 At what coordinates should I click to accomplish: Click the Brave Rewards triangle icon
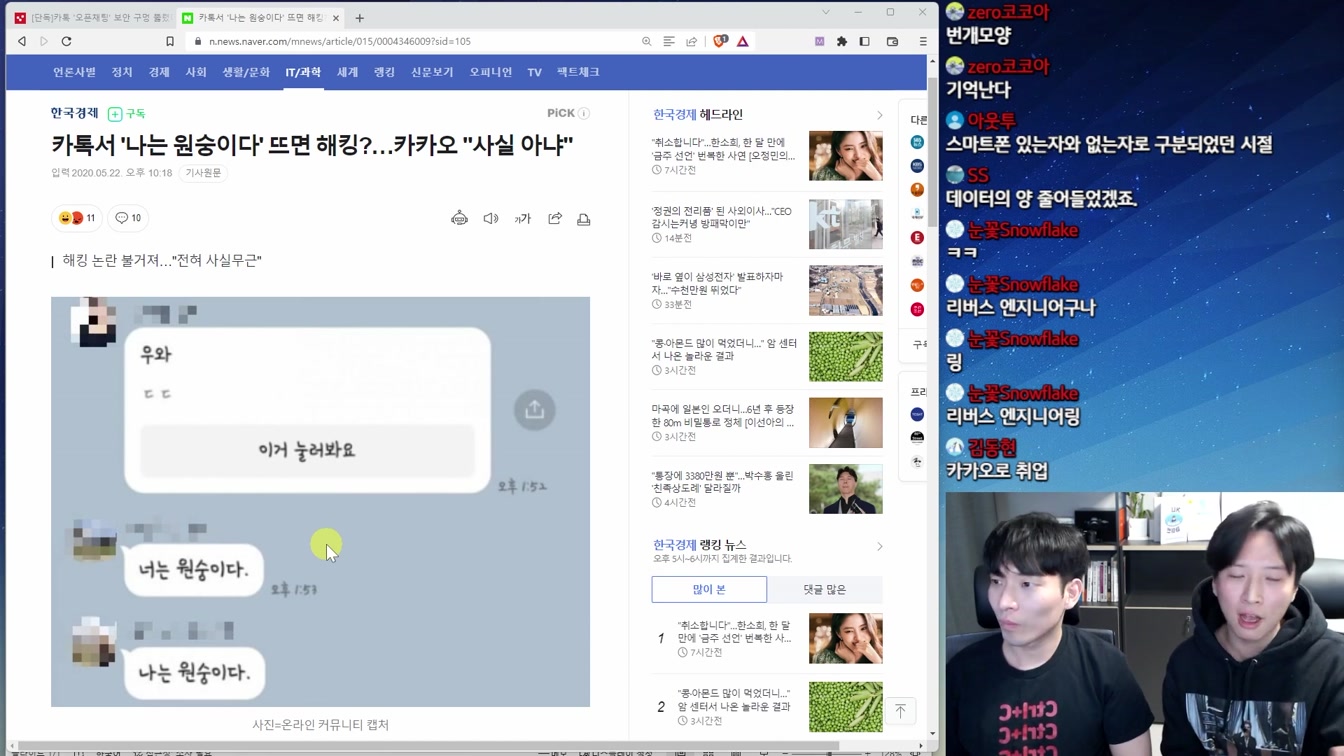point(743,41)
